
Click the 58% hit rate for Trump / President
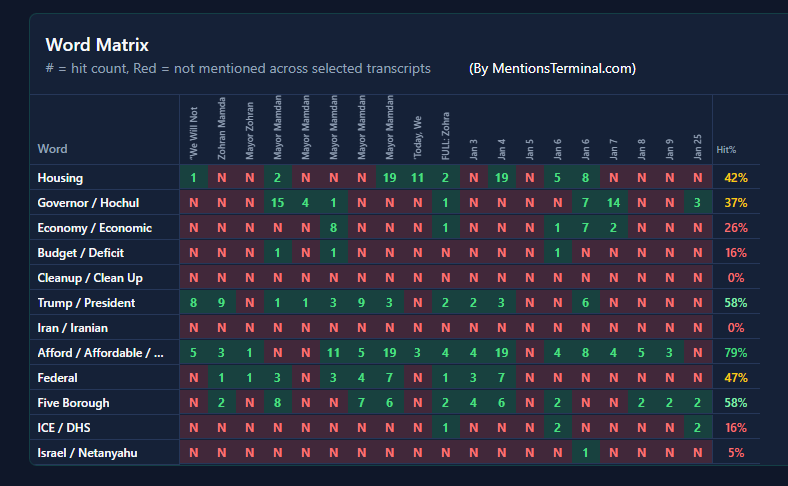pos(736,303)
